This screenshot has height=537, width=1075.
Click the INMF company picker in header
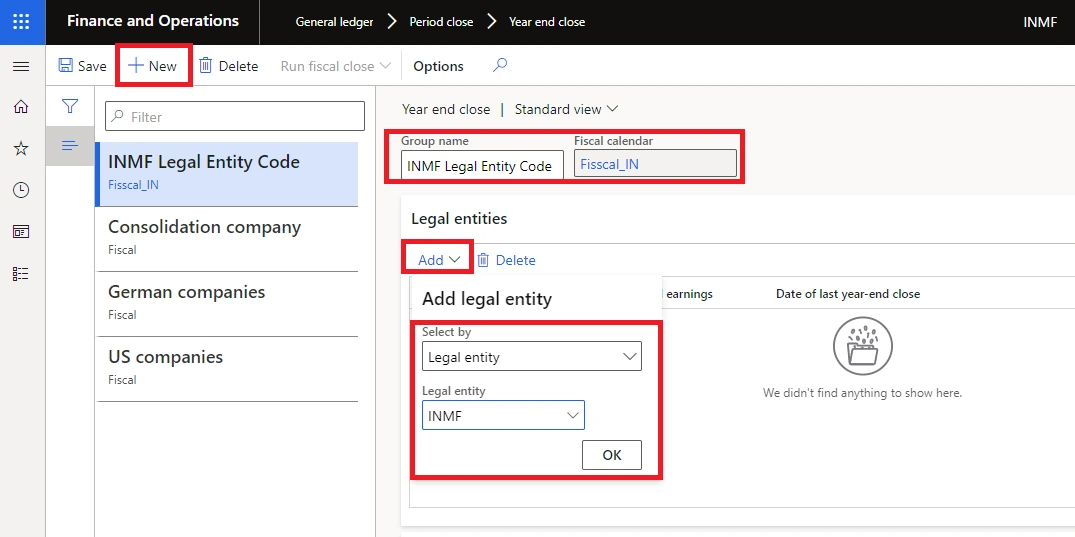point(1040,22)
